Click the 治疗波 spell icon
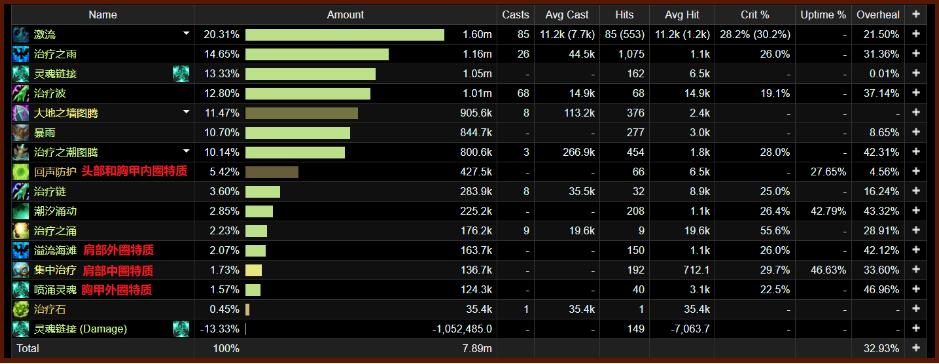Viewport: 939px width, 364px height. [x=20, y=93]
